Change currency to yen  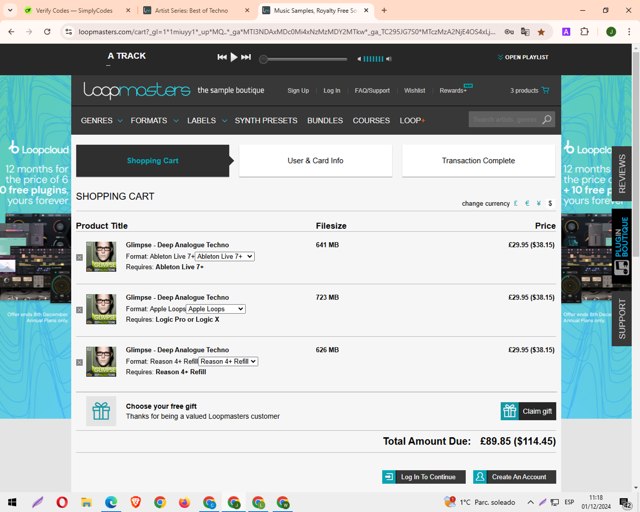pyautogui.click(x=538, y=203)
